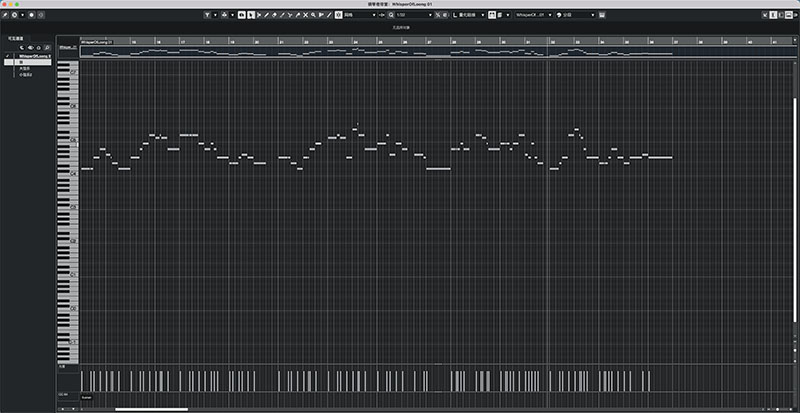The width and height of the screenshot is (800, 413).
Task: Click the wrench setup icon at top-left
Action: (5, 15)
